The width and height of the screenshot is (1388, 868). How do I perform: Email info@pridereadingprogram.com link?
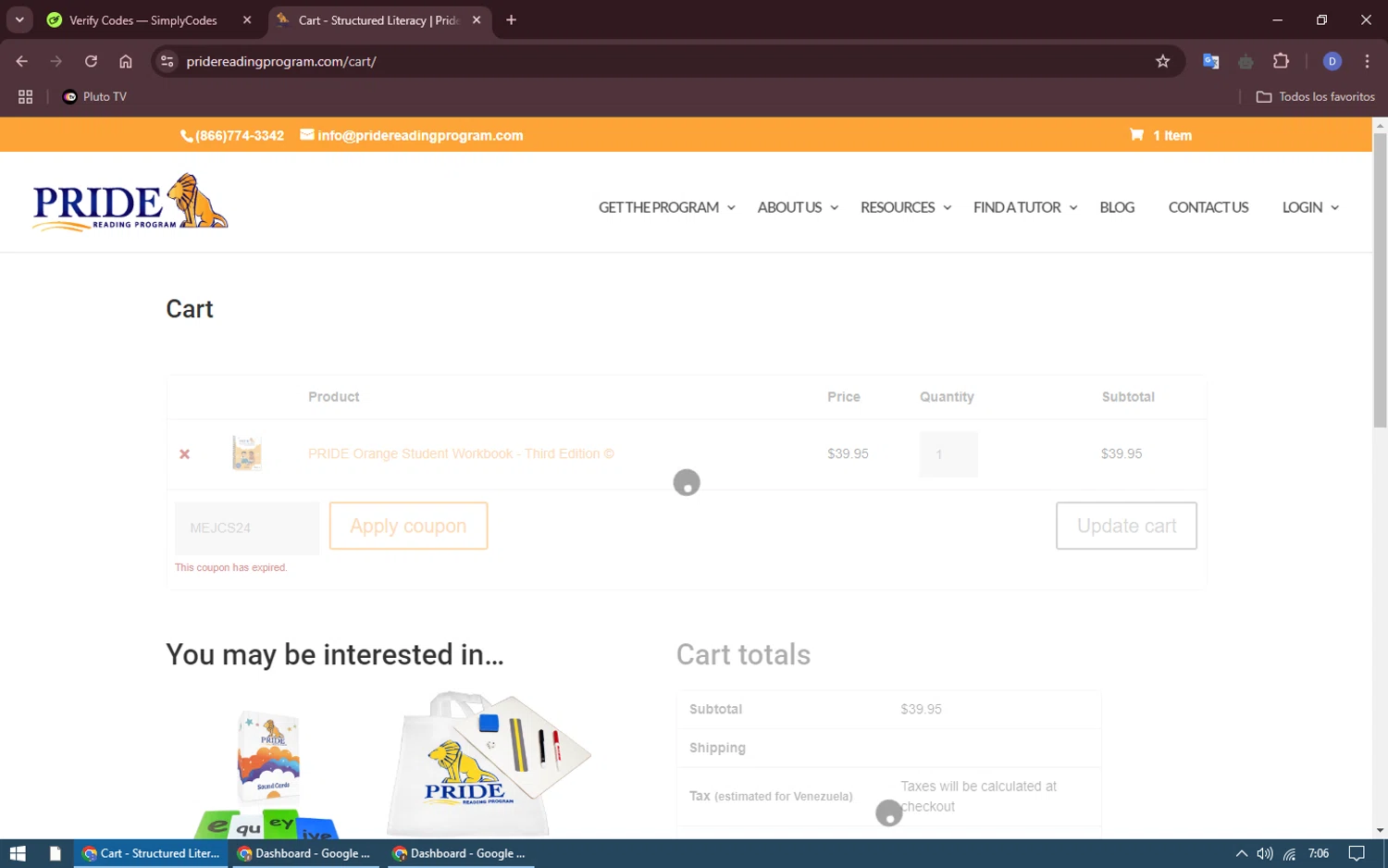click(x=412, y=135)
